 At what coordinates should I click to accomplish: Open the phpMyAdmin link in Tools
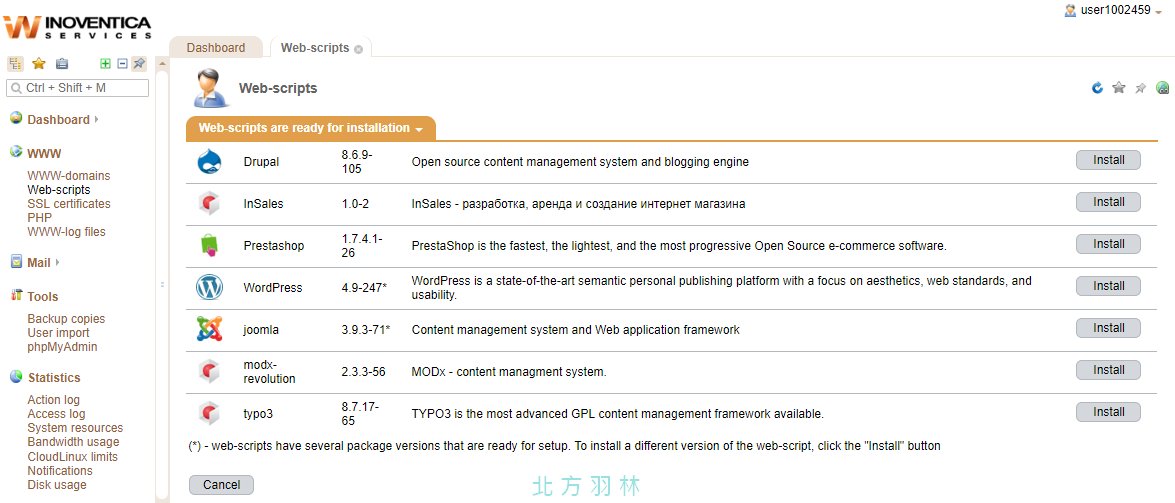pos(62,347)
